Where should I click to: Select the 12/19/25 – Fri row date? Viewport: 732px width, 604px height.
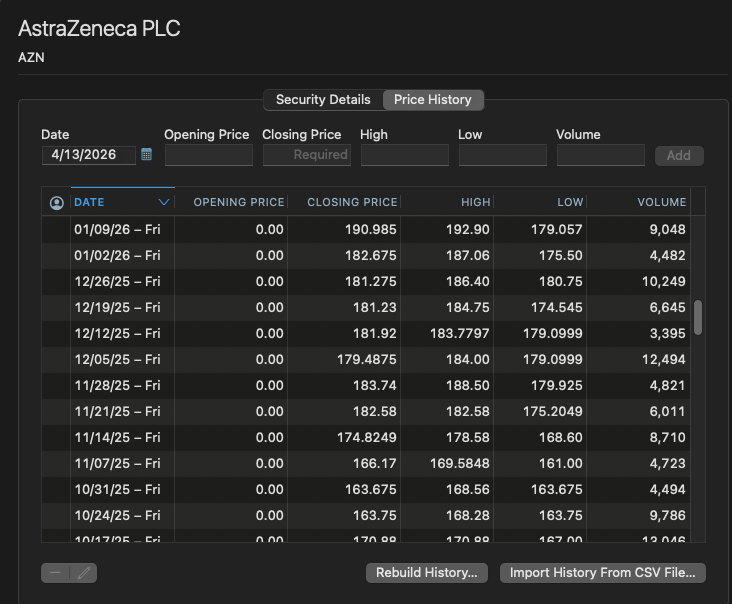point(117,308)
